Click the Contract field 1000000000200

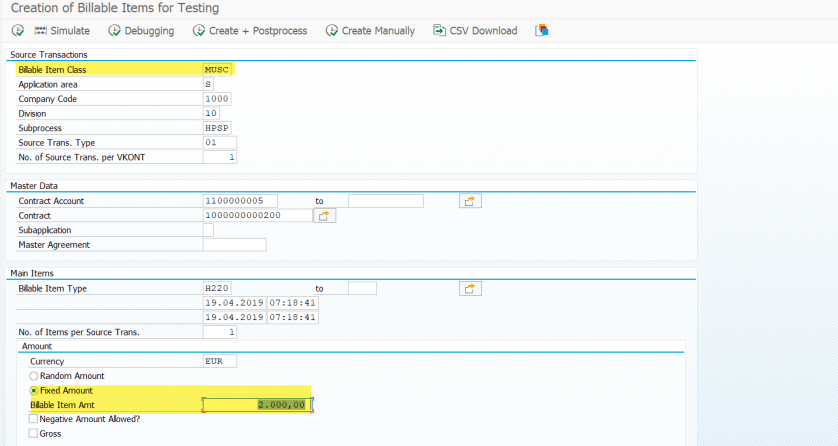tap(258, 215)
